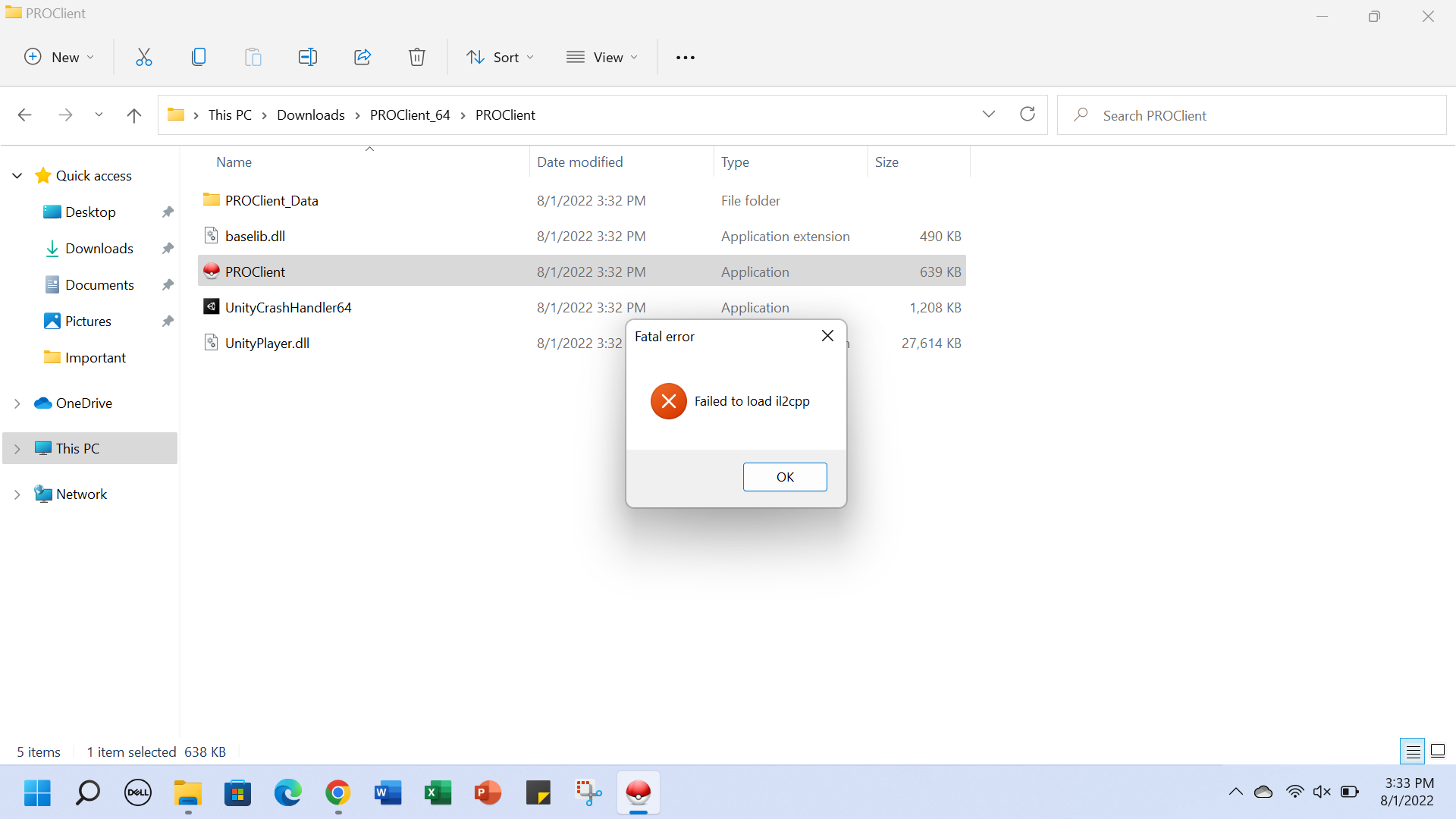This screenshot has width=1456, height=819.
Task: Select the UnityPlayer.dll file
Action: click(267, 343)
